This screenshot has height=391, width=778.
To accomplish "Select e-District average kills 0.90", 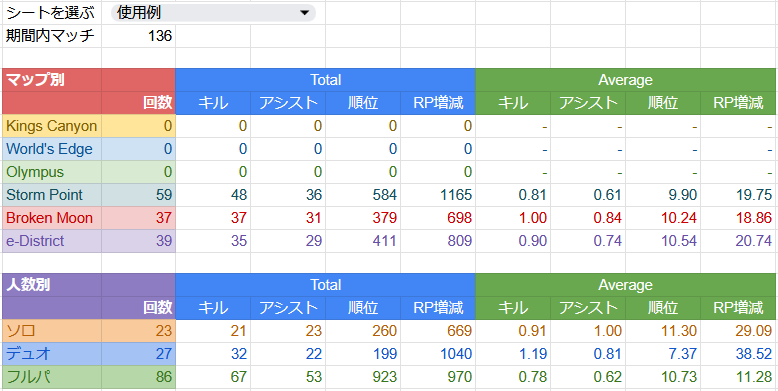I will (x=513, y=241).
